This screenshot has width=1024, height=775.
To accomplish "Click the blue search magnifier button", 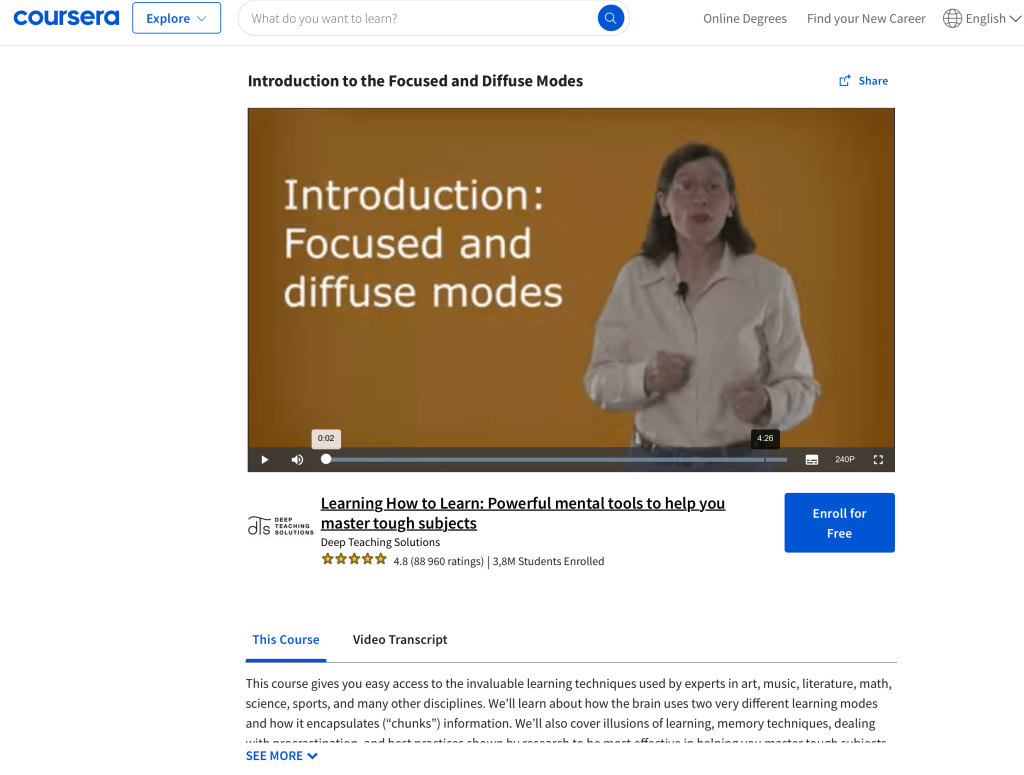I will coord(611,18).
